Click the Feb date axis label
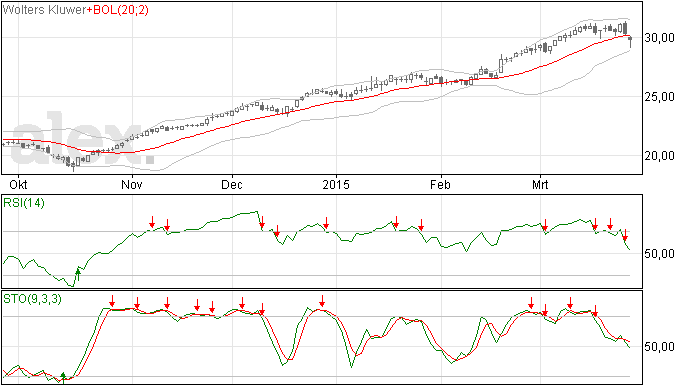The height and width of the screenshot is (387, 690). pos(440,184)
